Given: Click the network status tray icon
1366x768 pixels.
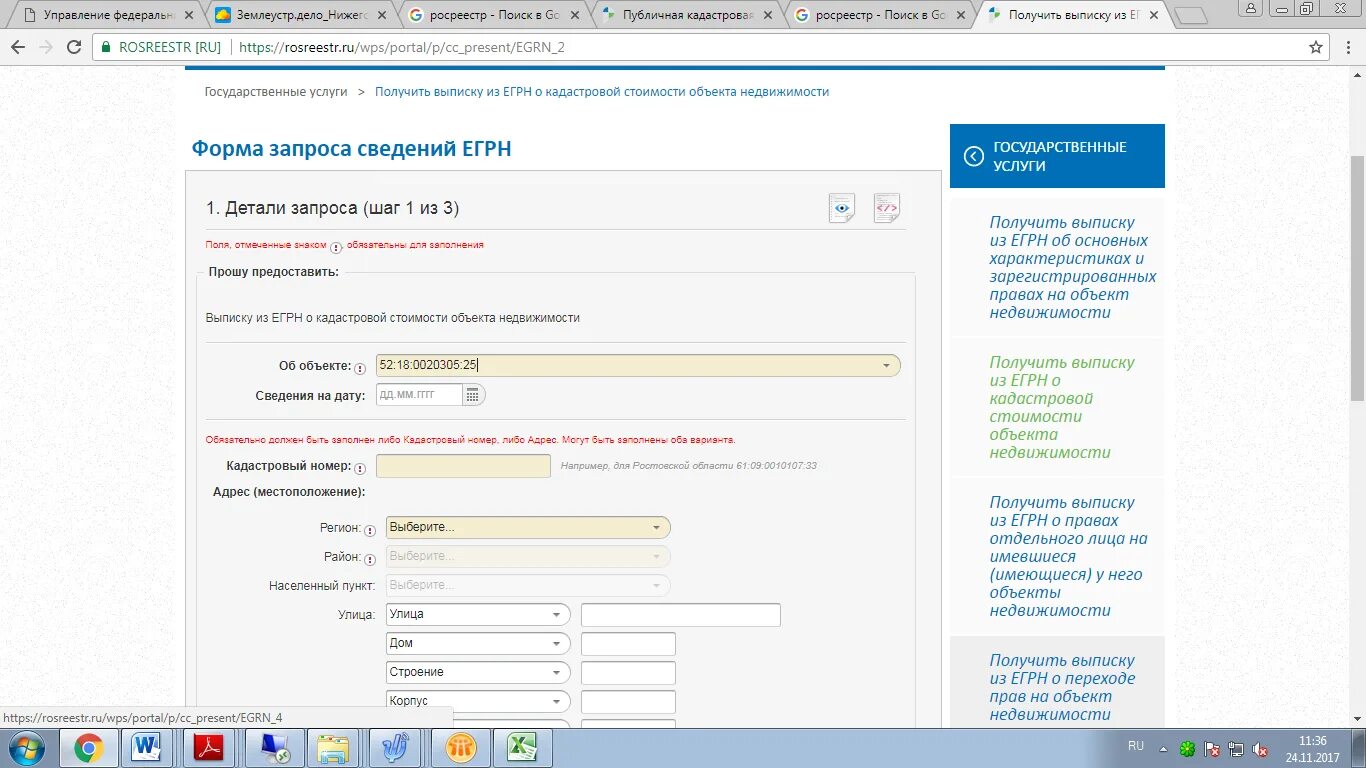Looking at the screenshot, I should pos(1236,749).
